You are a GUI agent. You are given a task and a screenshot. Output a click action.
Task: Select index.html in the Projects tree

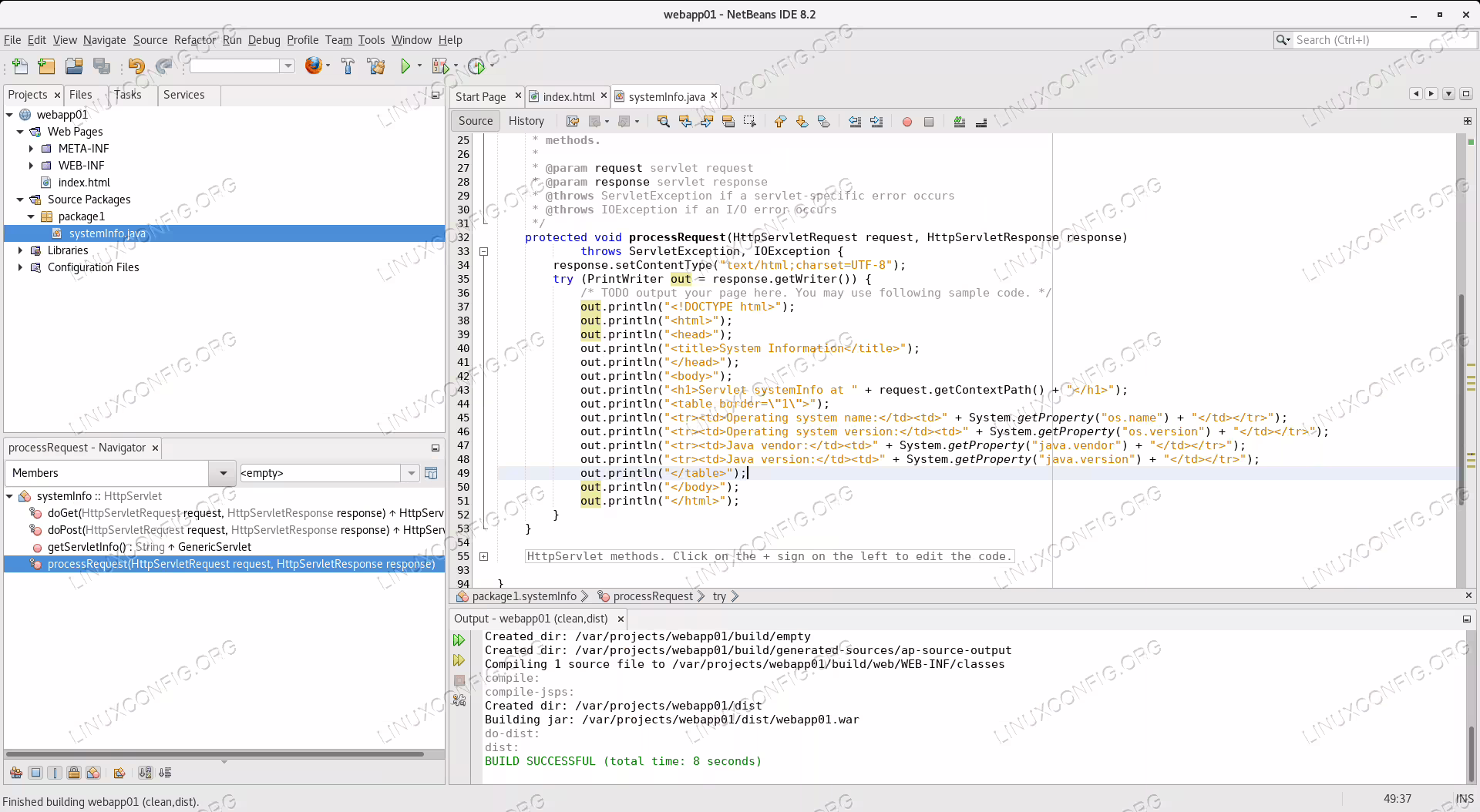(x=84, y=183)
